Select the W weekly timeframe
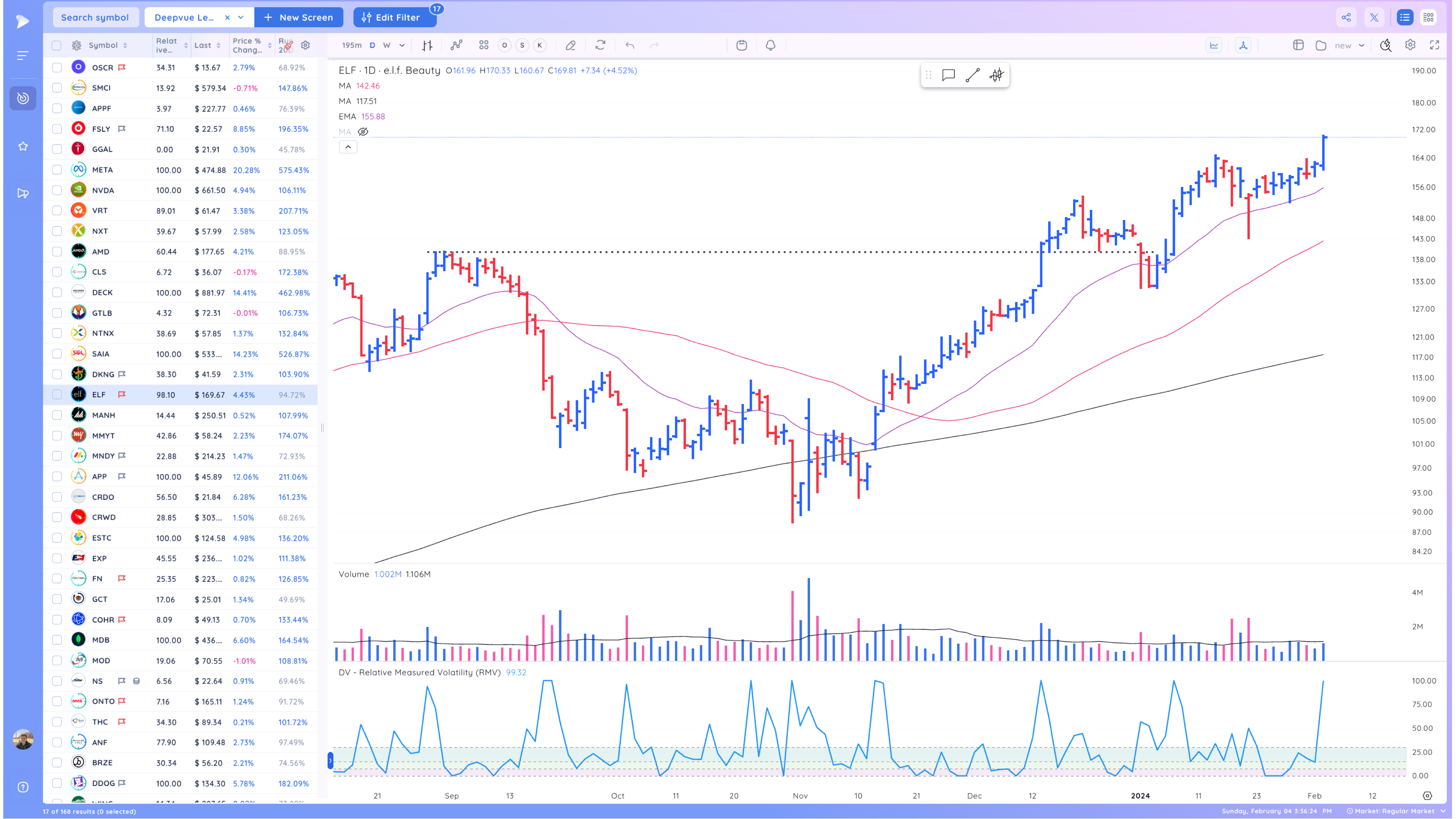This screenshot has height=819, width=1456. point(387,45)
